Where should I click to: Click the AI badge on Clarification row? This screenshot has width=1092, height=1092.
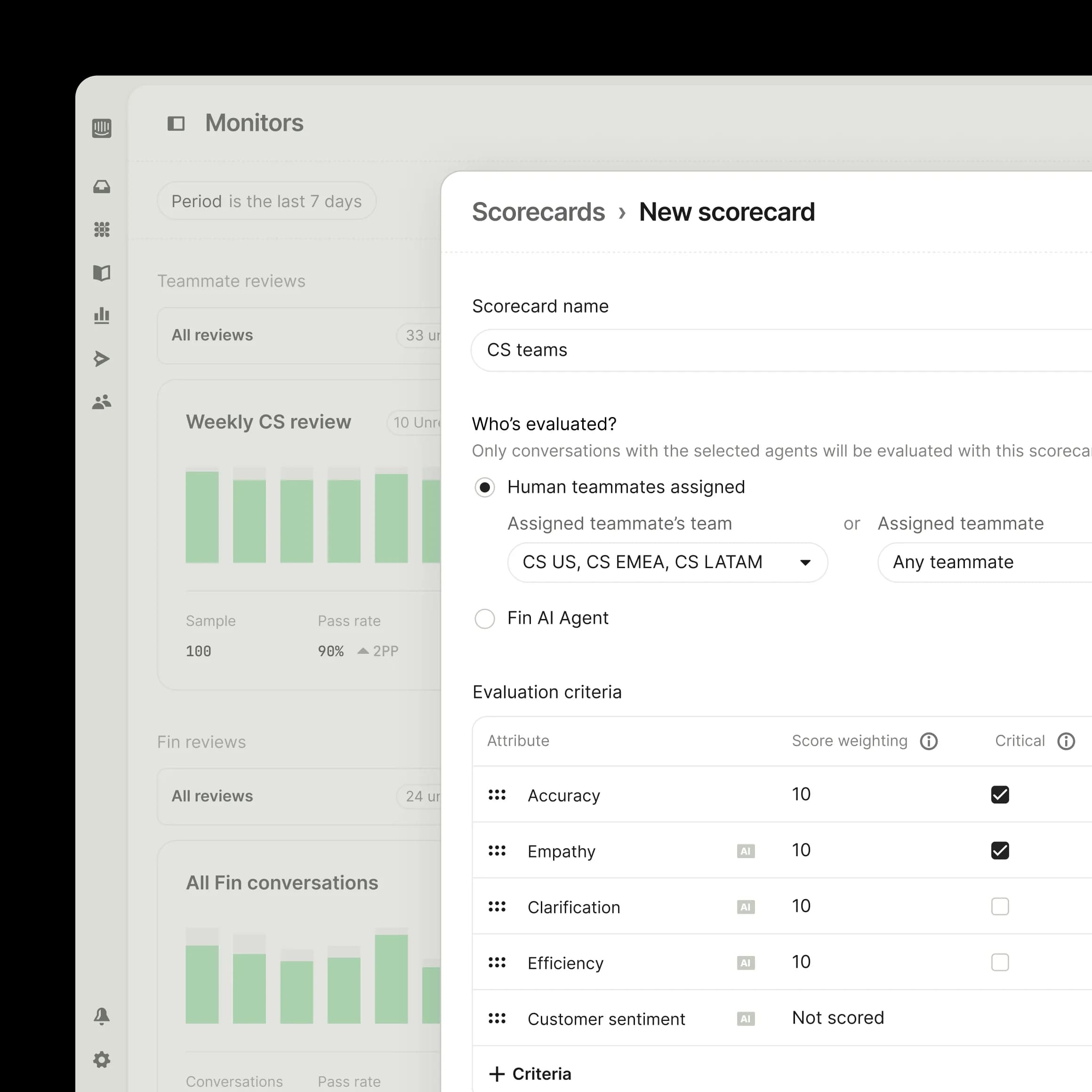(746, 907)
